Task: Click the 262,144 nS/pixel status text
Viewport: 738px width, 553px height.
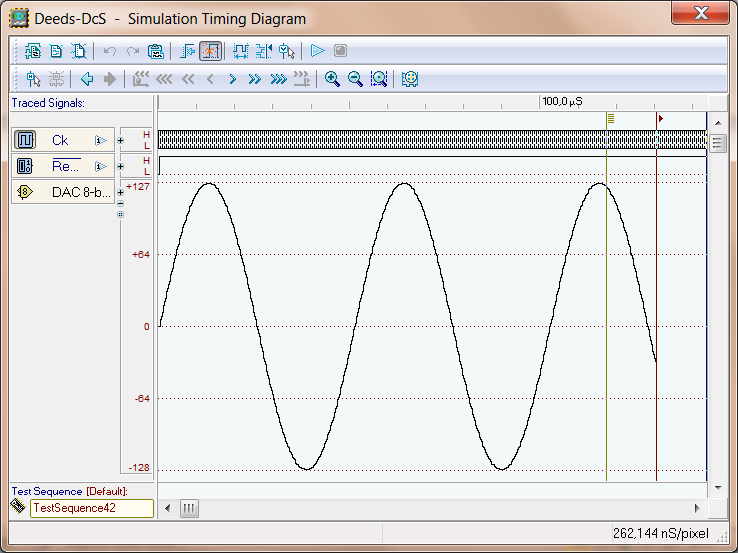Action: pos(660,533)
